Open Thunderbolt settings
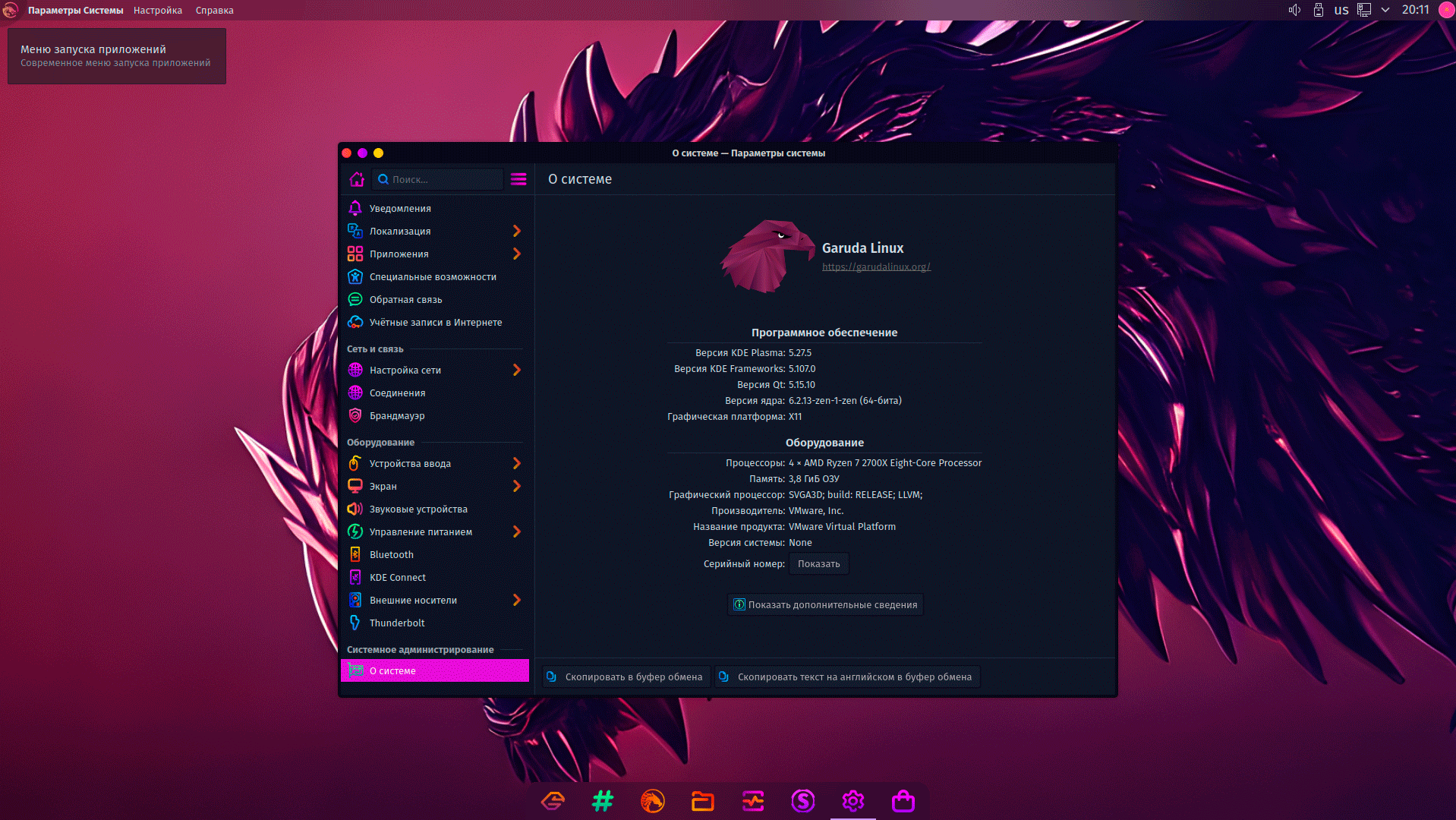The width and height of the screenshot is (1456, 820). pos(396,623)
